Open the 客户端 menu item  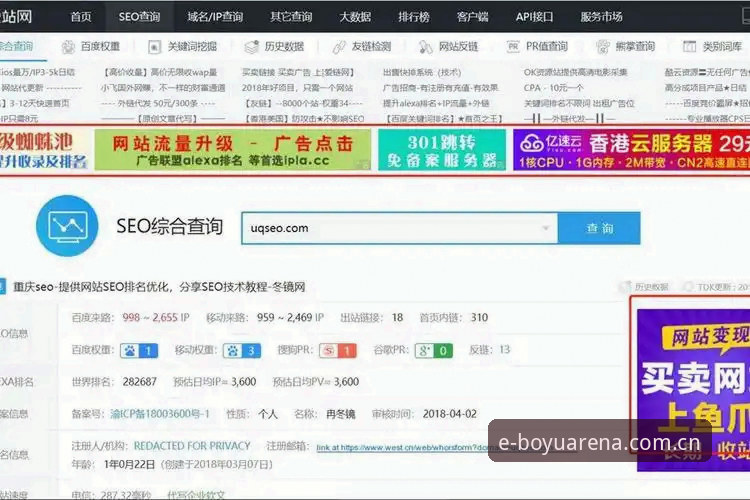point(472,17)
